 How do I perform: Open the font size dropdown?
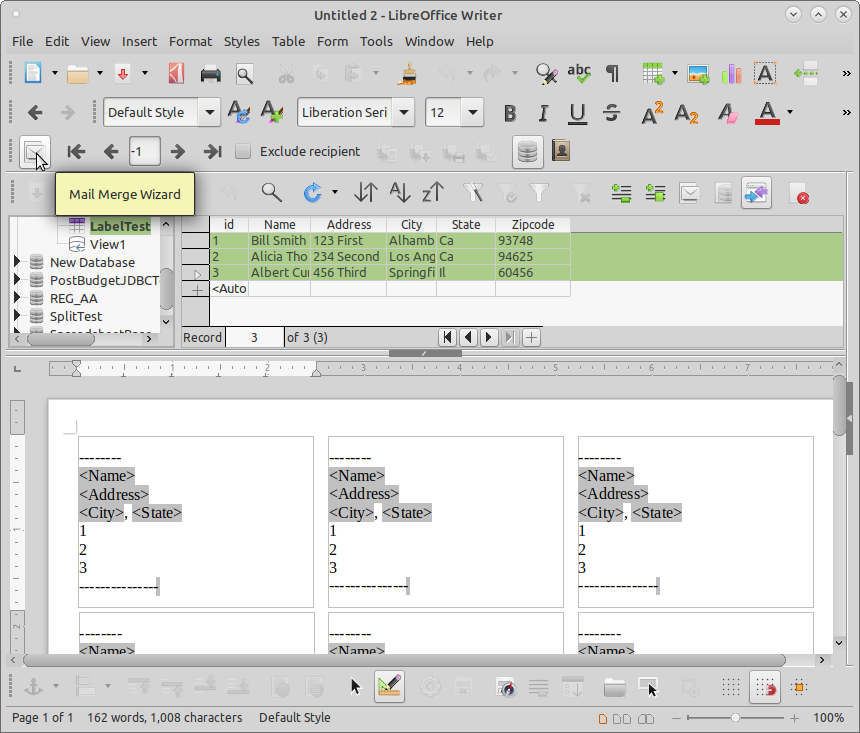click(472, 113)
